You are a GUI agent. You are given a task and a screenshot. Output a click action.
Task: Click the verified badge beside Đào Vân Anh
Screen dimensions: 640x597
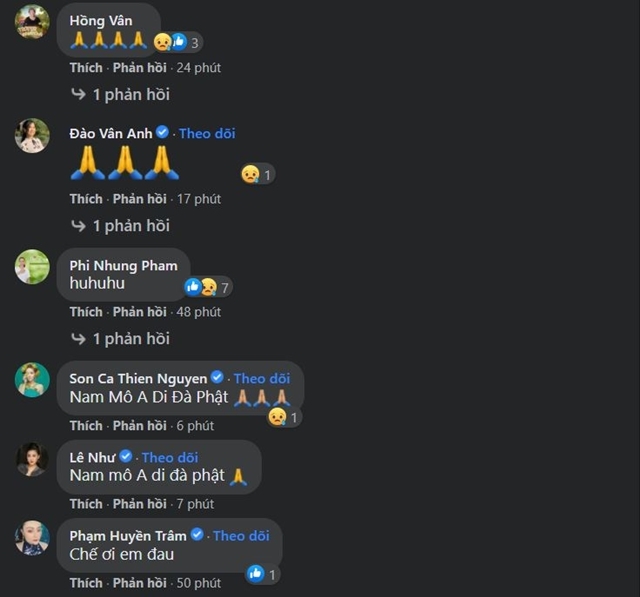point(162,132)
